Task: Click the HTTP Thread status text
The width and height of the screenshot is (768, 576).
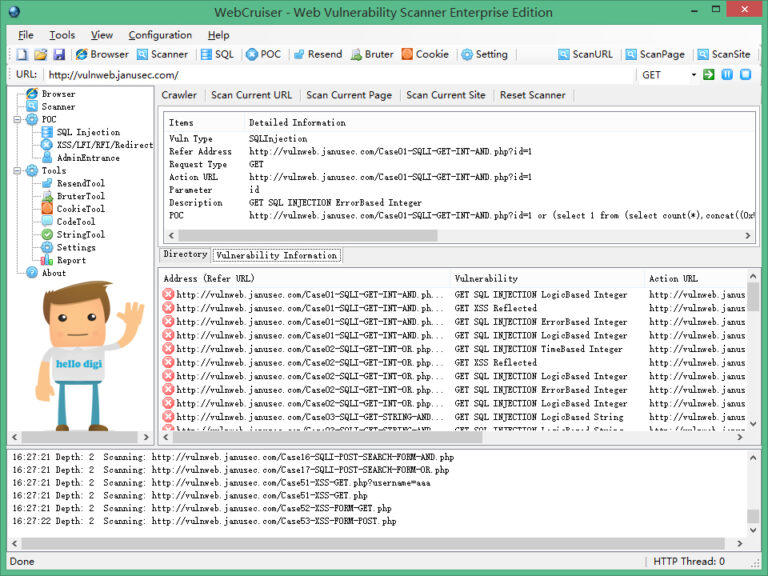Action: (x=689, y=561)
